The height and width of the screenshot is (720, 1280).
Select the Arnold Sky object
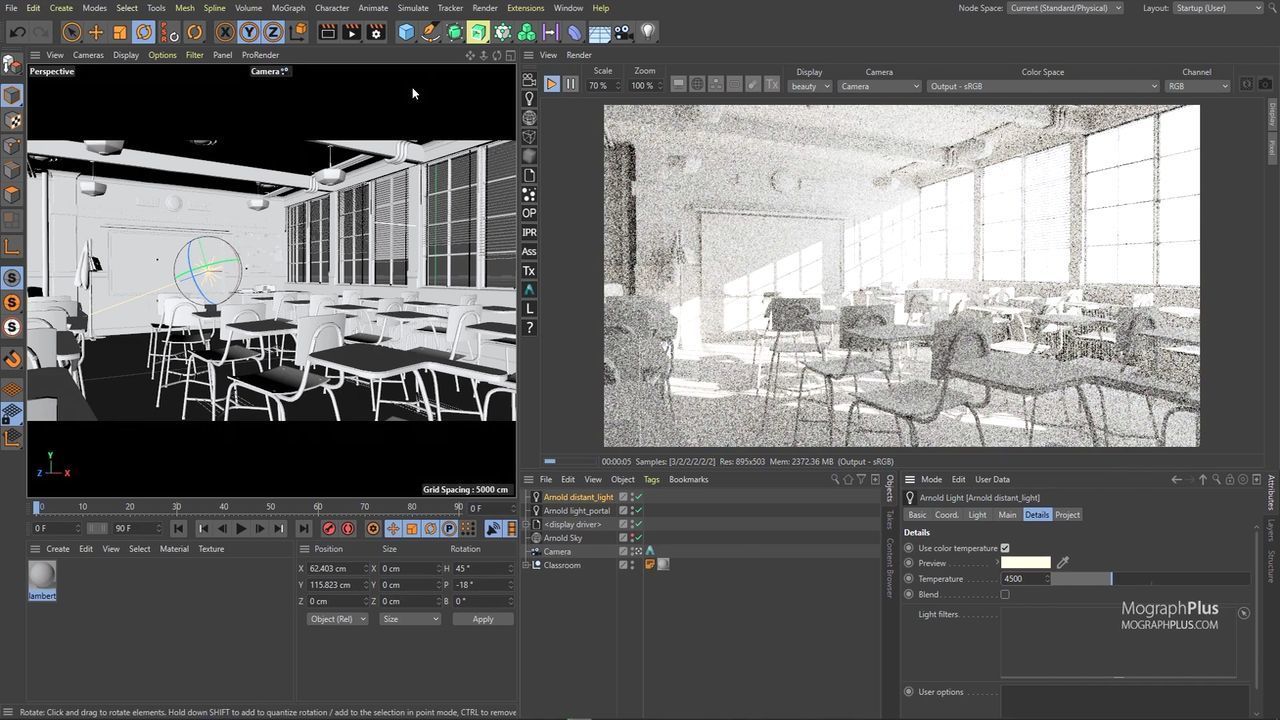click(x=562, y=538)
